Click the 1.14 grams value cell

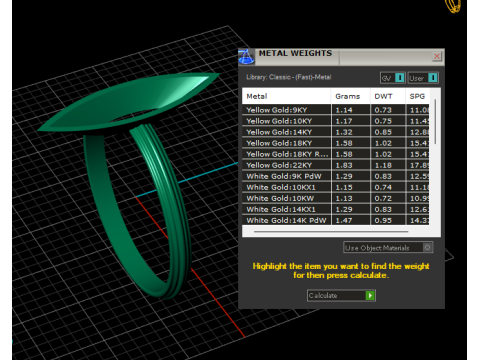click(x=351, y=110)
